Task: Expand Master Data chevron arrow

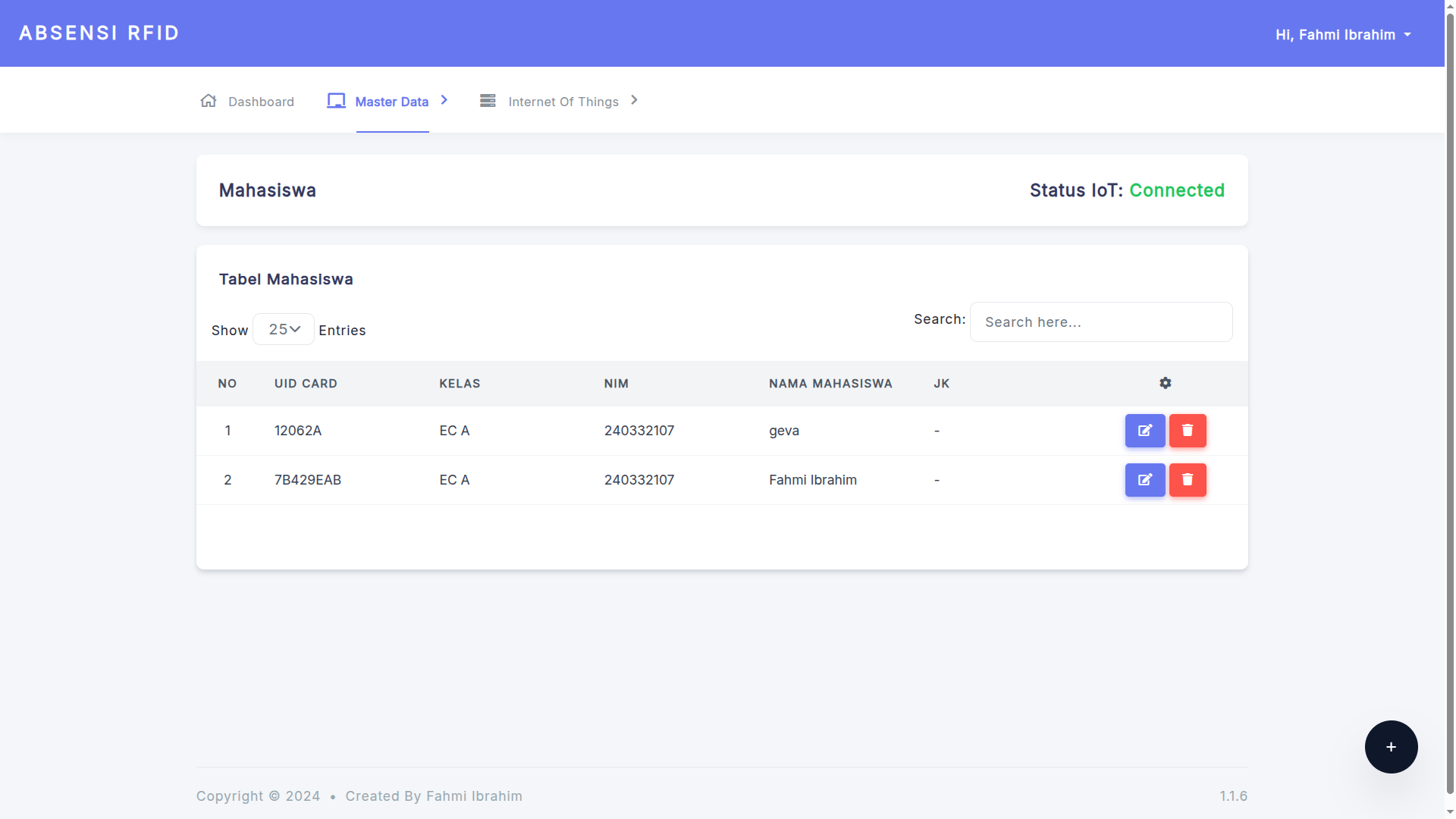Action: pyautogui.click(x=444, y=100)
